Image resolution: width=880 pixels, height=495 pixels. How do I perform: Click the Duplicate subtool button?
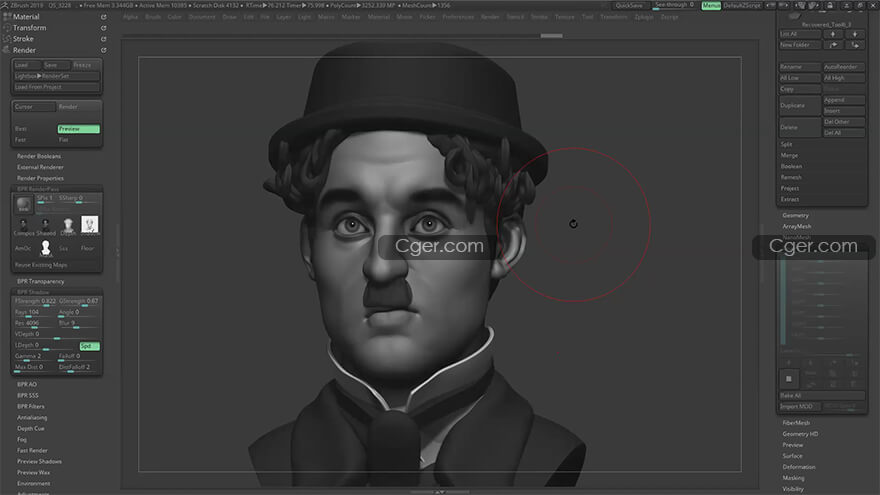799,106
